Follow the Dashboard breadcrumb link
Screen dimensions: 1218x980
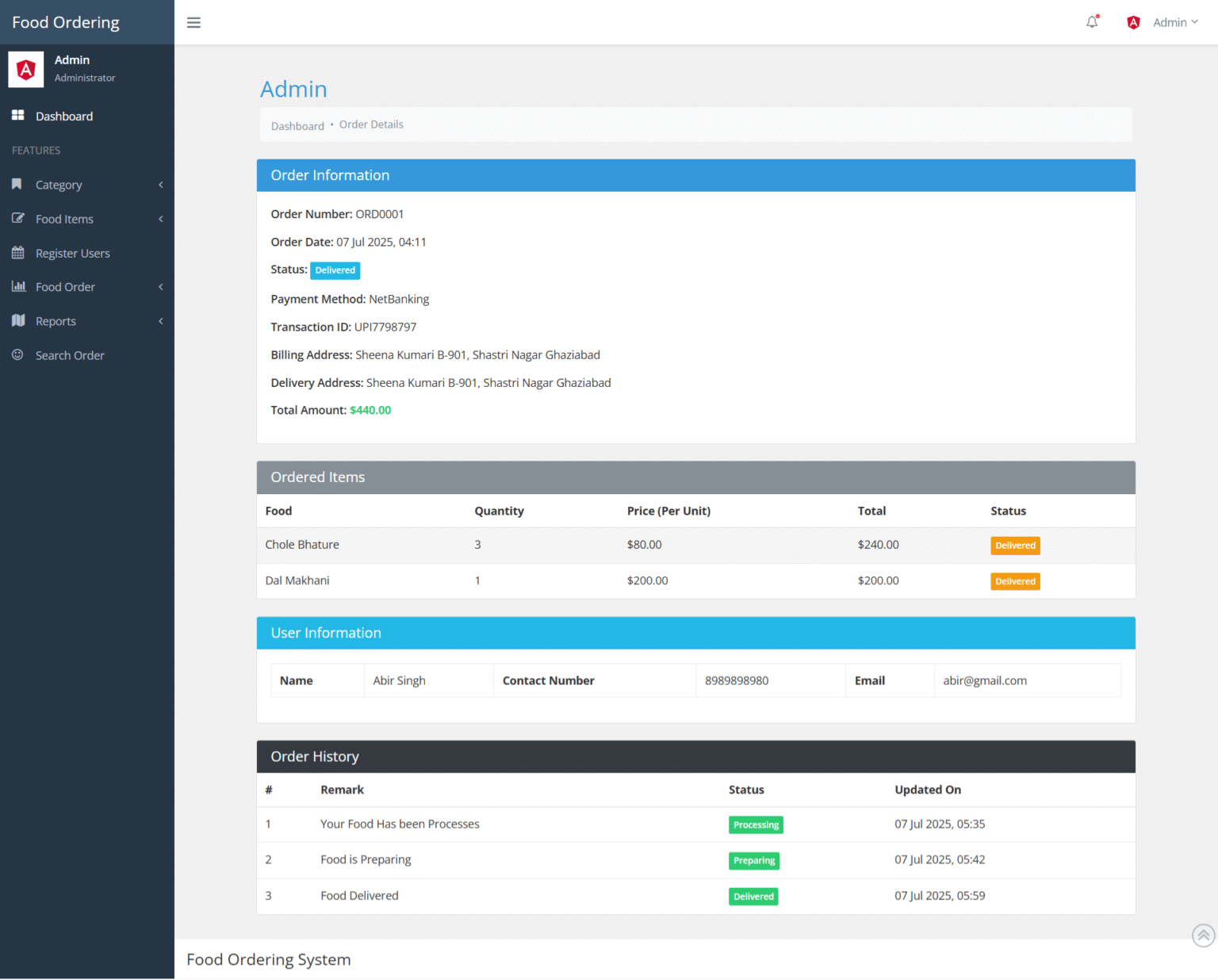[297, 125]
